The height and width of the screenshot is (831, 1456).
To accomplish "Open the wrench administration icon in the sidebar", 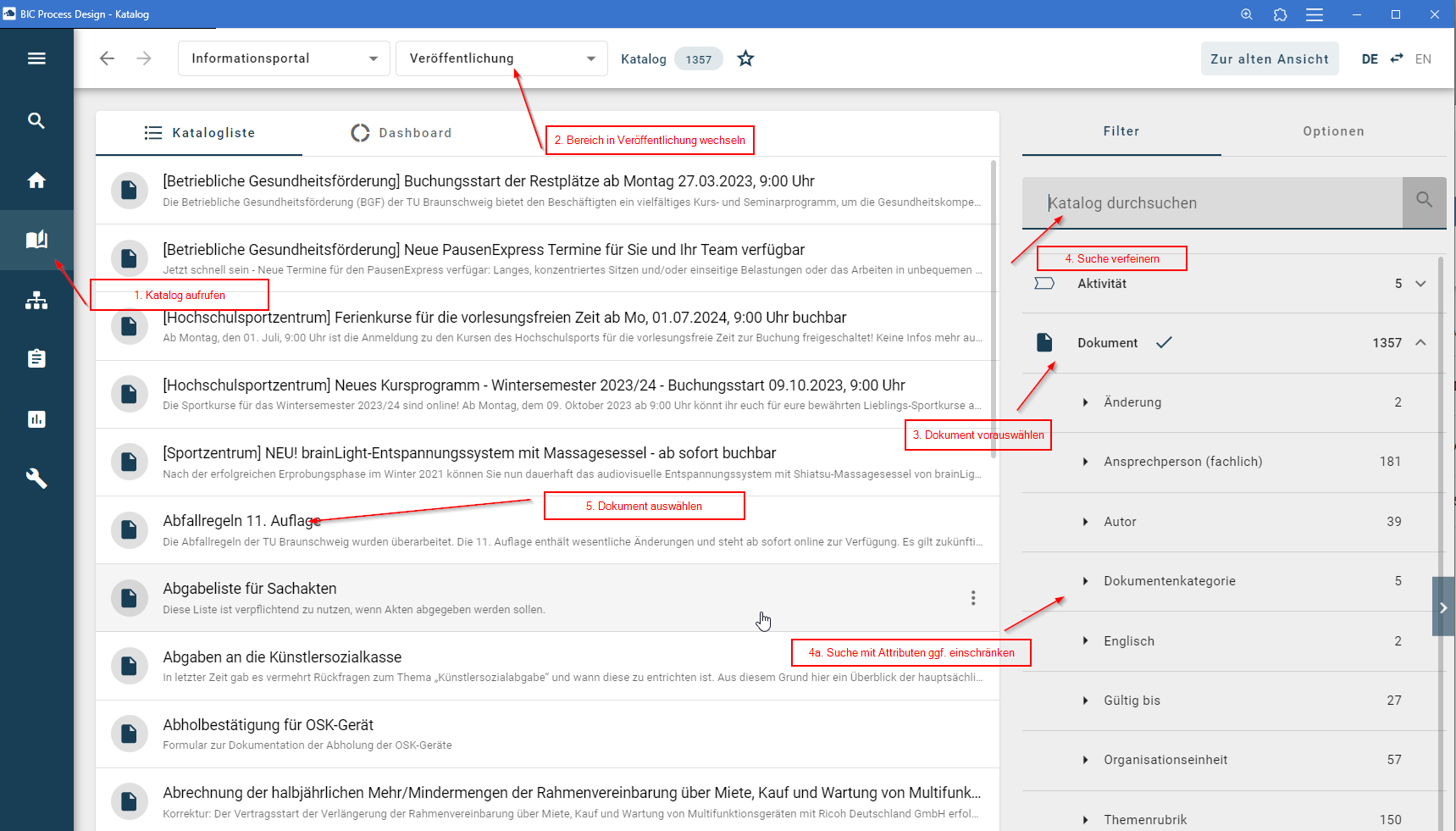I will 36,479.
